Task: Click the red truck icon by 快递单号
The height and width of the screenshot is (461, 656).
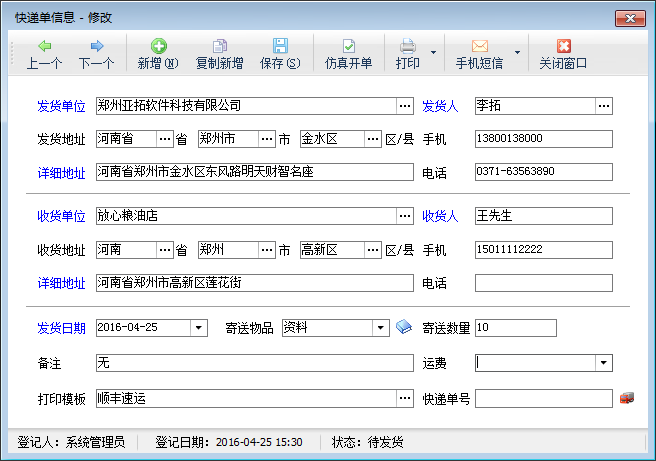Action: (x=627, y=398)
